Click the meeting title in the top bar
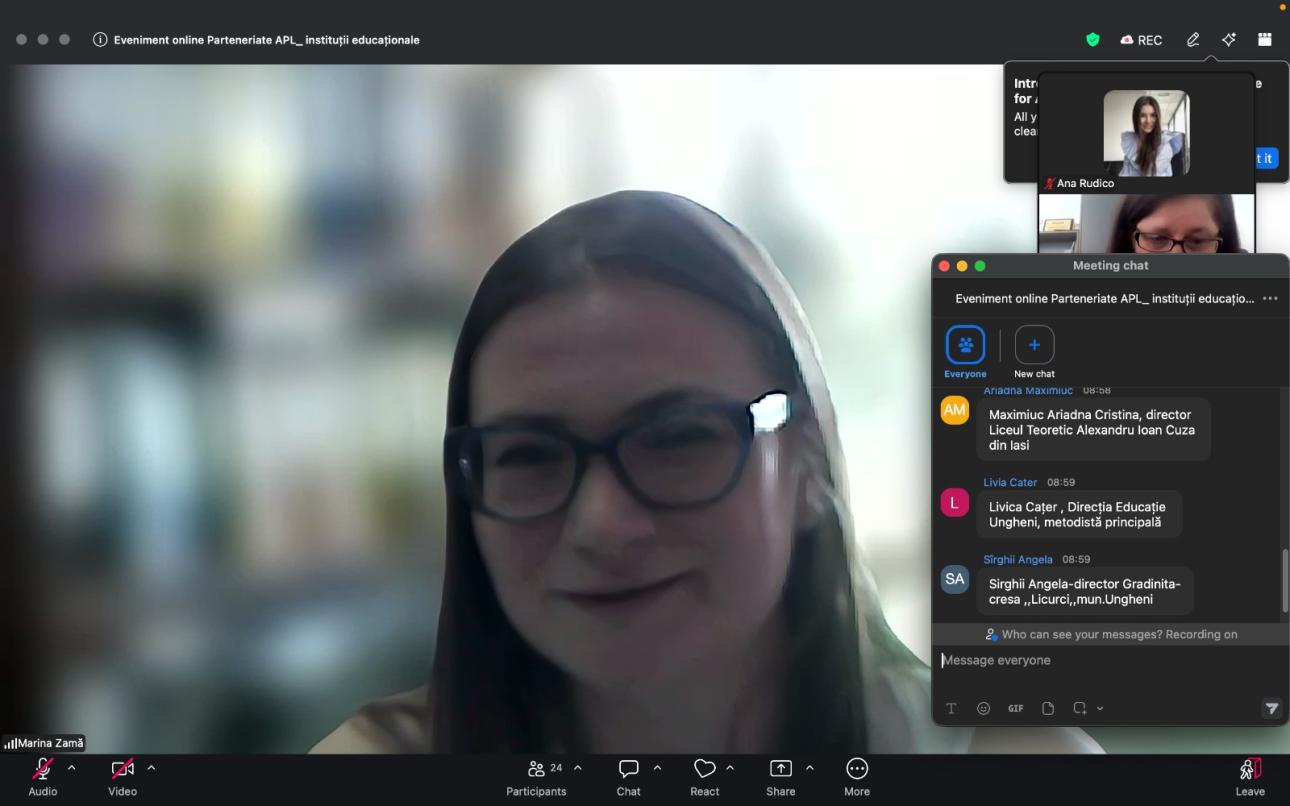The image size is (1290, 806). coord(266,40)
